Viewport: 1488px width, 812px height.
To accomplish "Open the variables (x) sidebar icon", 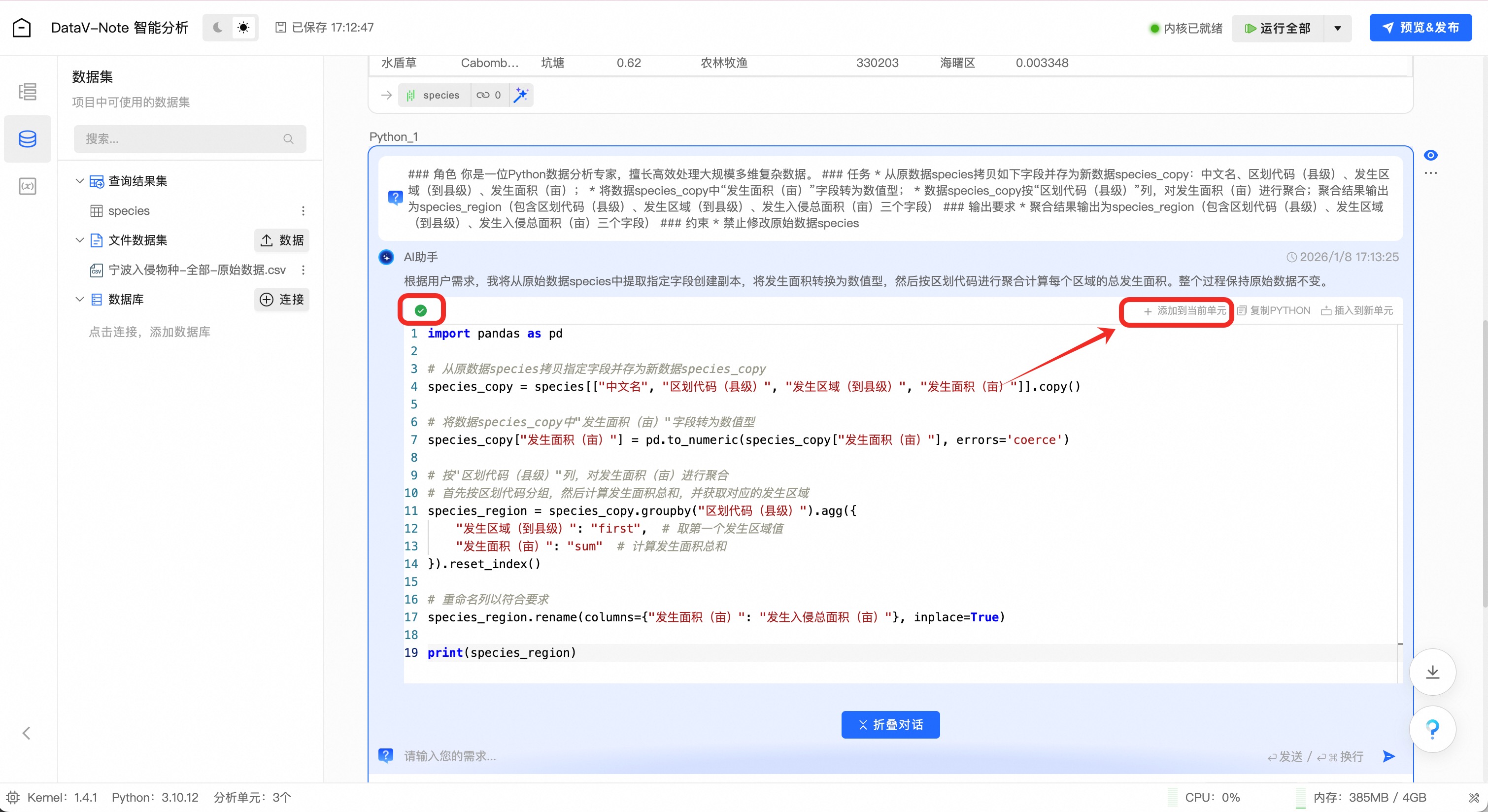I will coord(27,186).
